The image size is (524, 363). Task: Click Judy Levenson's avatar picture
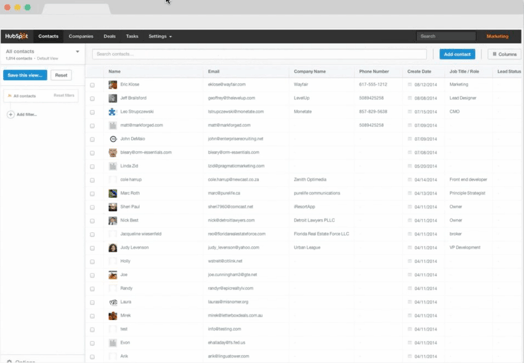click(x=113, y=248)
